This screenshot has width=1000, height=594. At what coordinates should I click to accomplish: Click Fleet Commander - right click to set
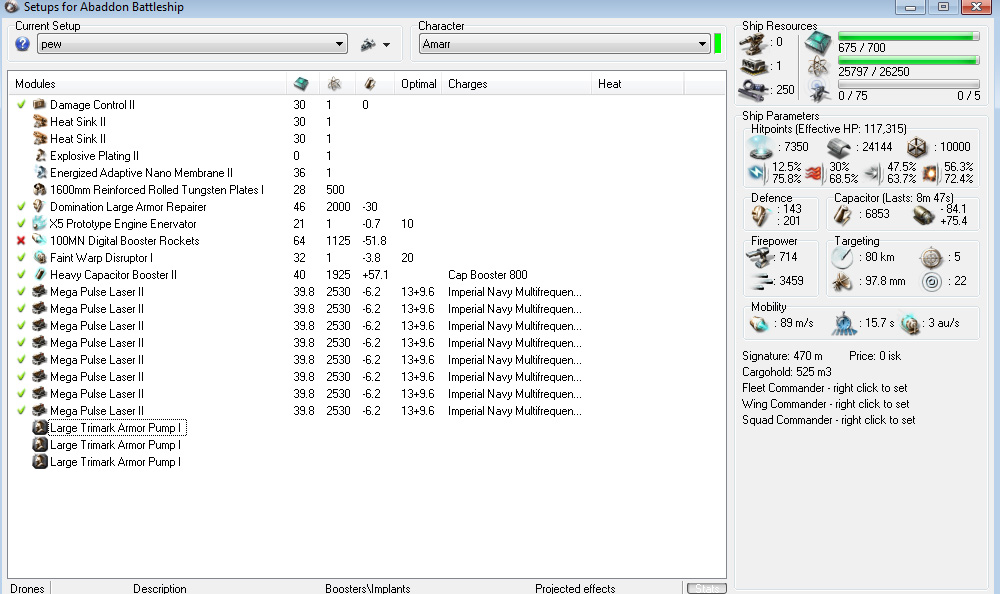[824, 388]
